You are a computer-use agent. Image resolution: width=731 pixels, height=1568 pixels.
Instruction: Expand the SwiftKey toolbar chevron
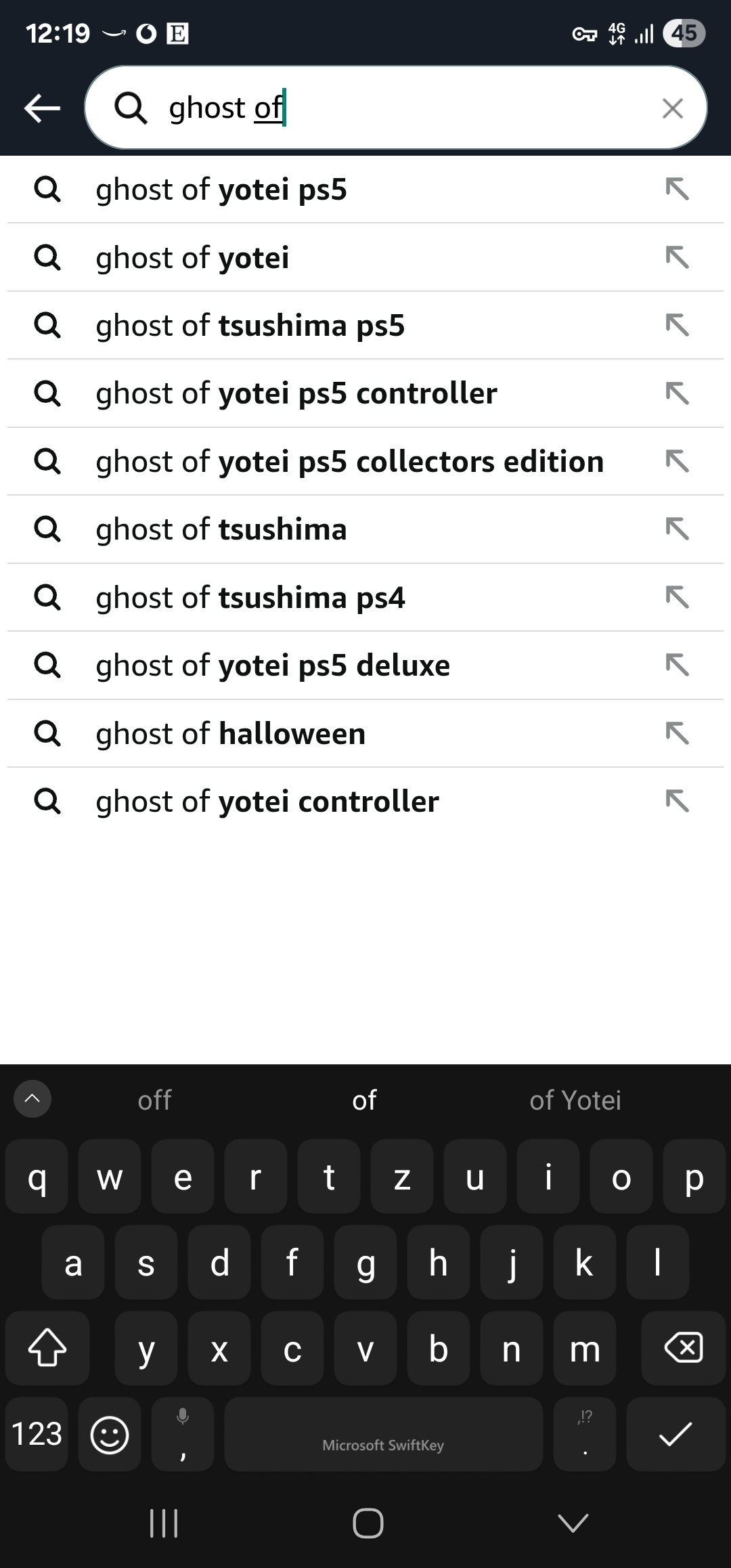32,1099
